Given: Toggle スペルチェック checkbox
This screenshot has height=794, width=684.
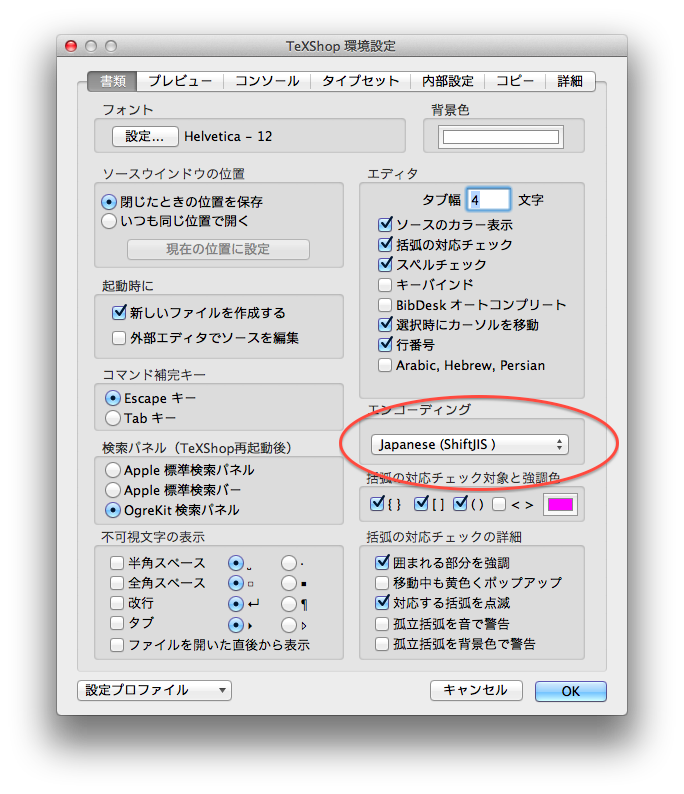Looking at the screenshot, I should tap(385, 264).
